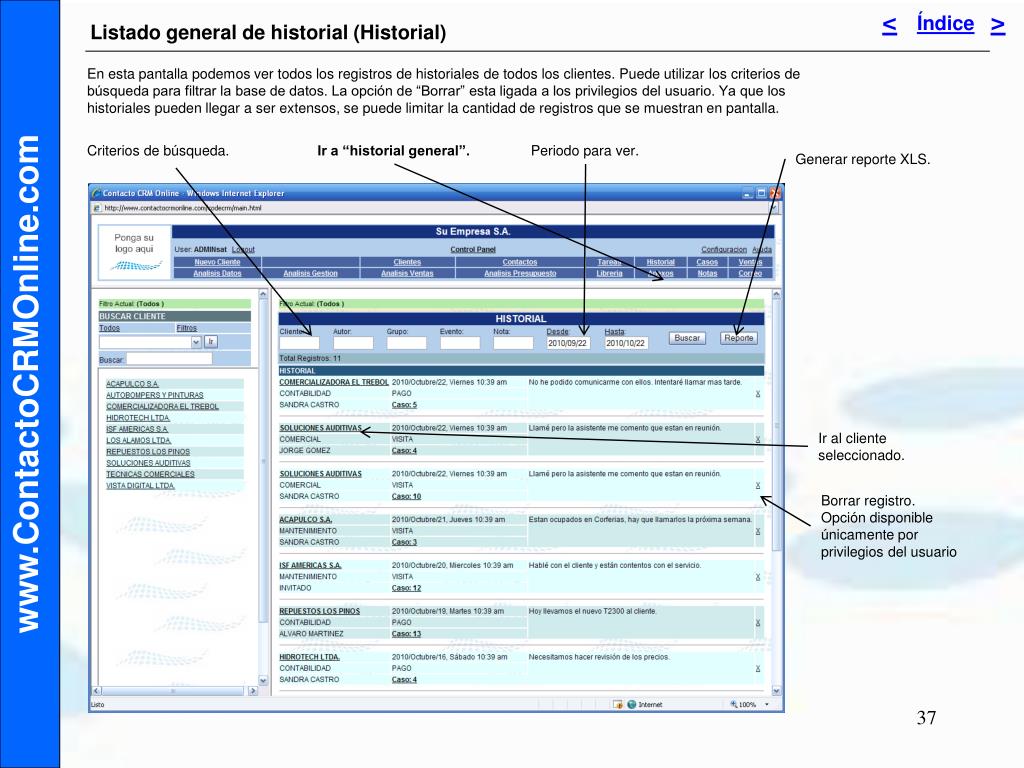The image size is (1024, 768).
Task: Delete the ISF Americas S.A. history record
Action: coord(758,577)
